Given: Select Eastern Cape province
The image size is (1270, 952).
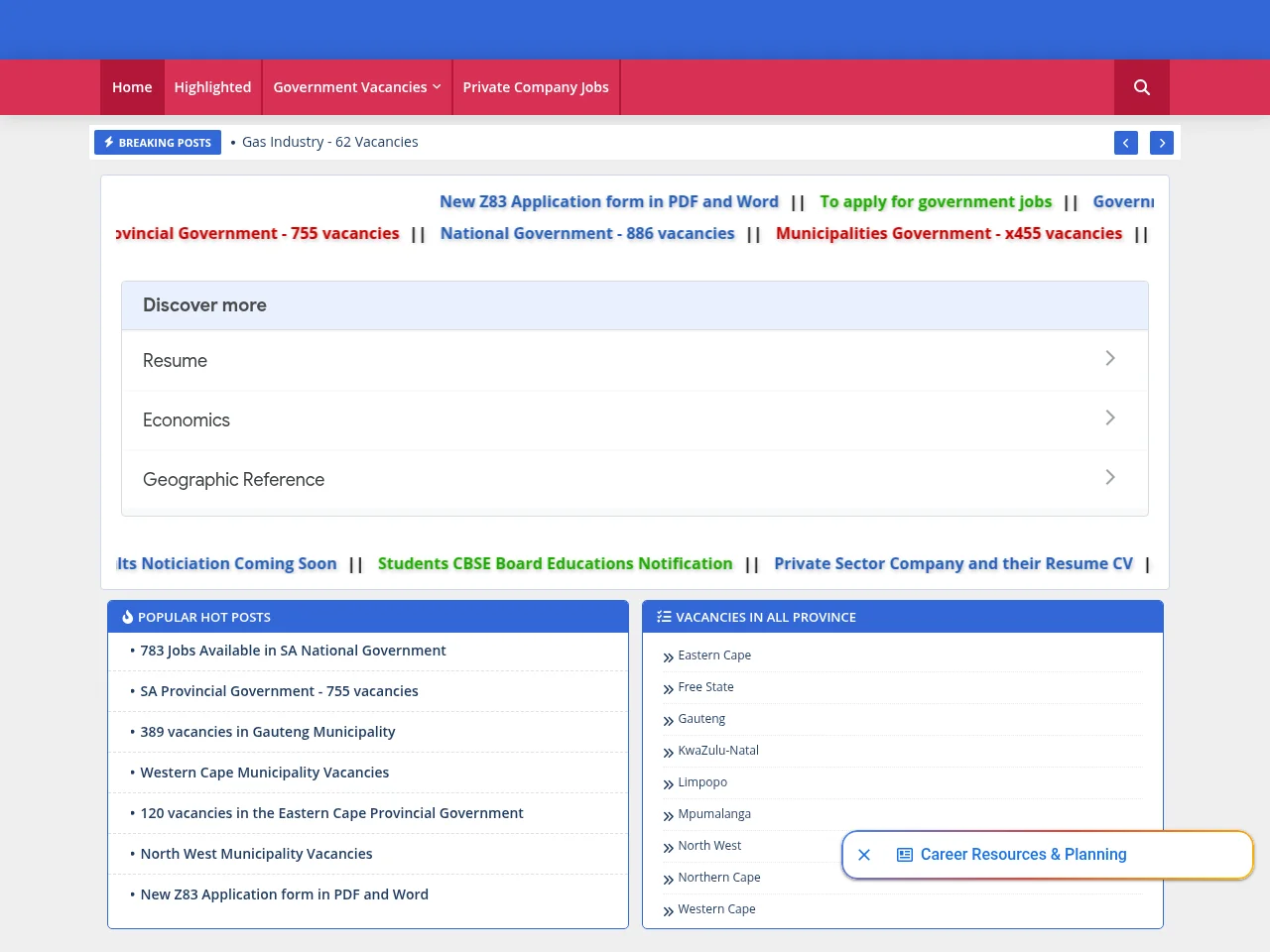Looking at the screenshot, I should tap(714, 655).
